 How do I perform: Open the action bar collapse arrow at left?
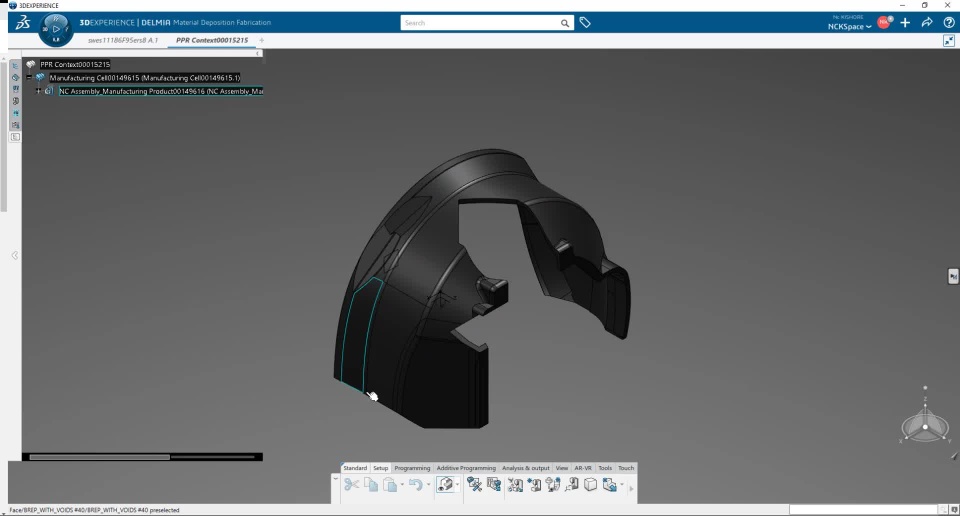(x=336, y=479)
